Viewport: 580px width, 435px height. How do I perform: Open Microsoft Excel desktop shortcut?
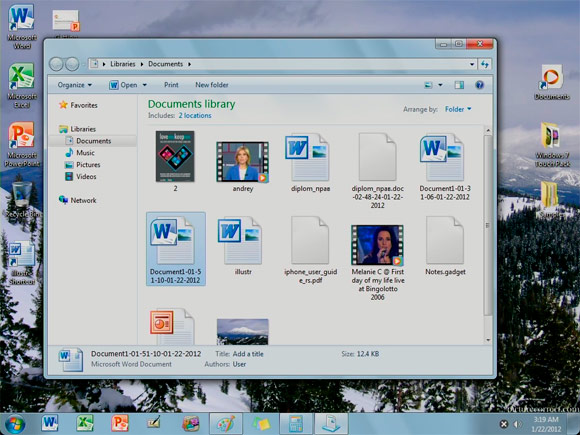click(x=21, y=86)
